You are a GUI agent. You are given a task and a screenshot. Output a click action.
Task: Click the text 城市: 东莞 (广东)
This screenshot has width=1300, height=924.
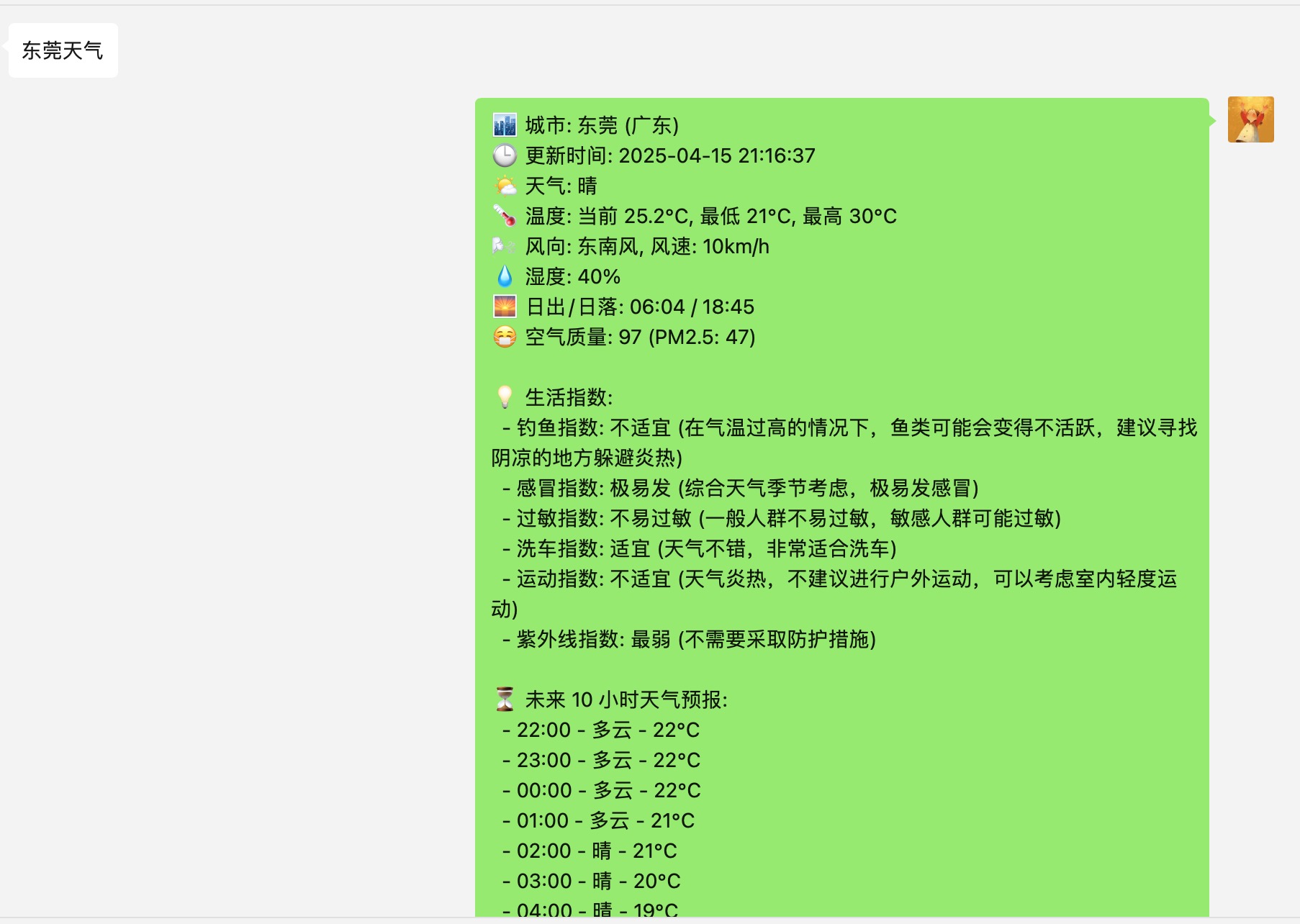point(602,125)
